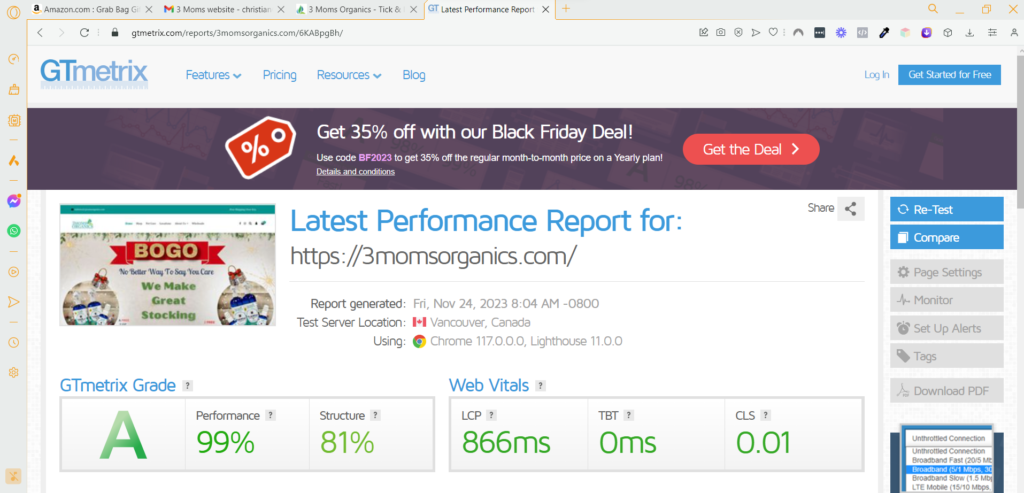The image size is (1024, 493).
Task: Click the Tags button
Action: [x=946, y=357]
